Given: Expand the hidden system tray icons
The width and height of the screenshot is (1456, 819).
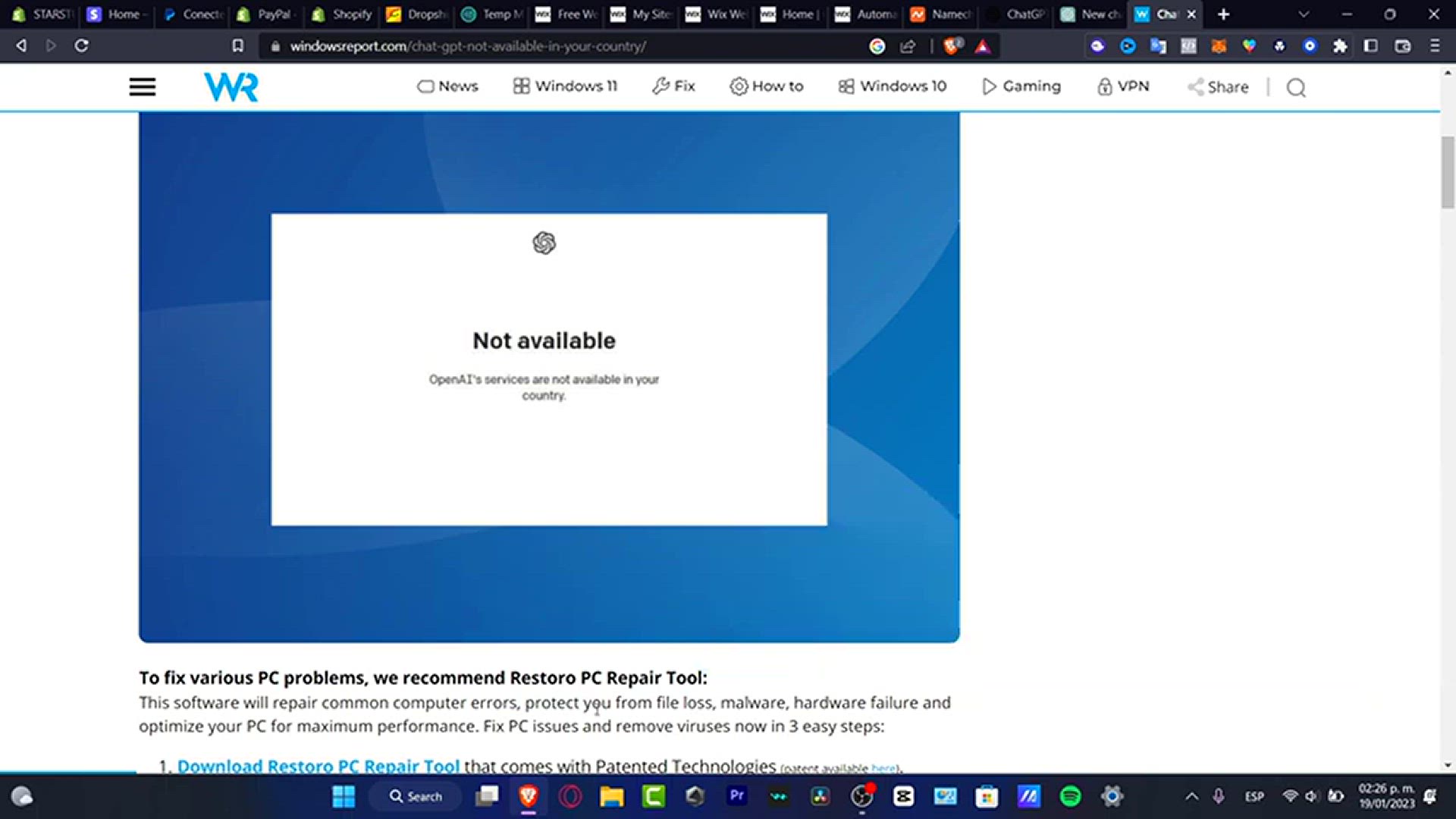Looking at the screenshot, I should coord(1191,796).
